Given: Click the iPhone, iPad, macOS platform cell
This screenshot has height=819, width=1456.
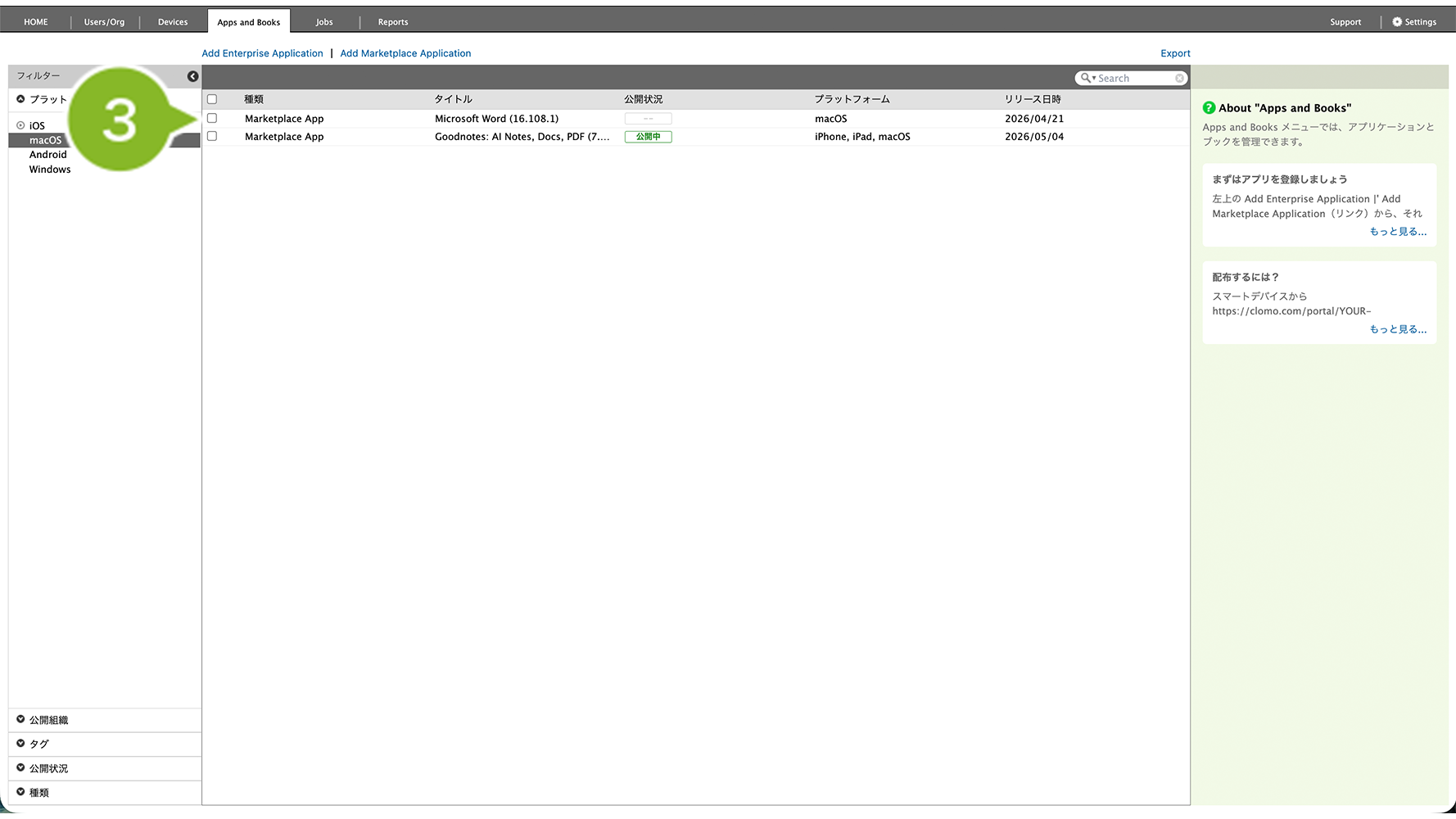Looking at the screenshot, I should [x=862, y=137].
